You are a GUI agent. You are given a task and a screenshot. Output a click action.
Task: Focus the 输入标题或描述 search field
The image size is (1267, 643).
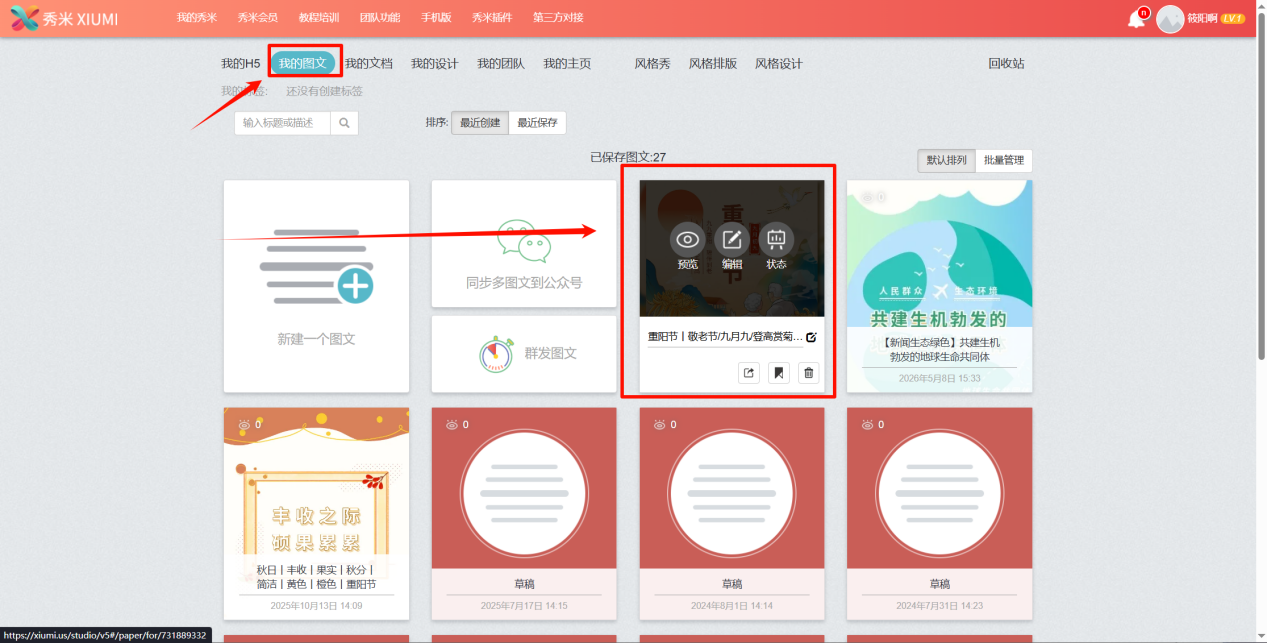click(x=283, y=123)
